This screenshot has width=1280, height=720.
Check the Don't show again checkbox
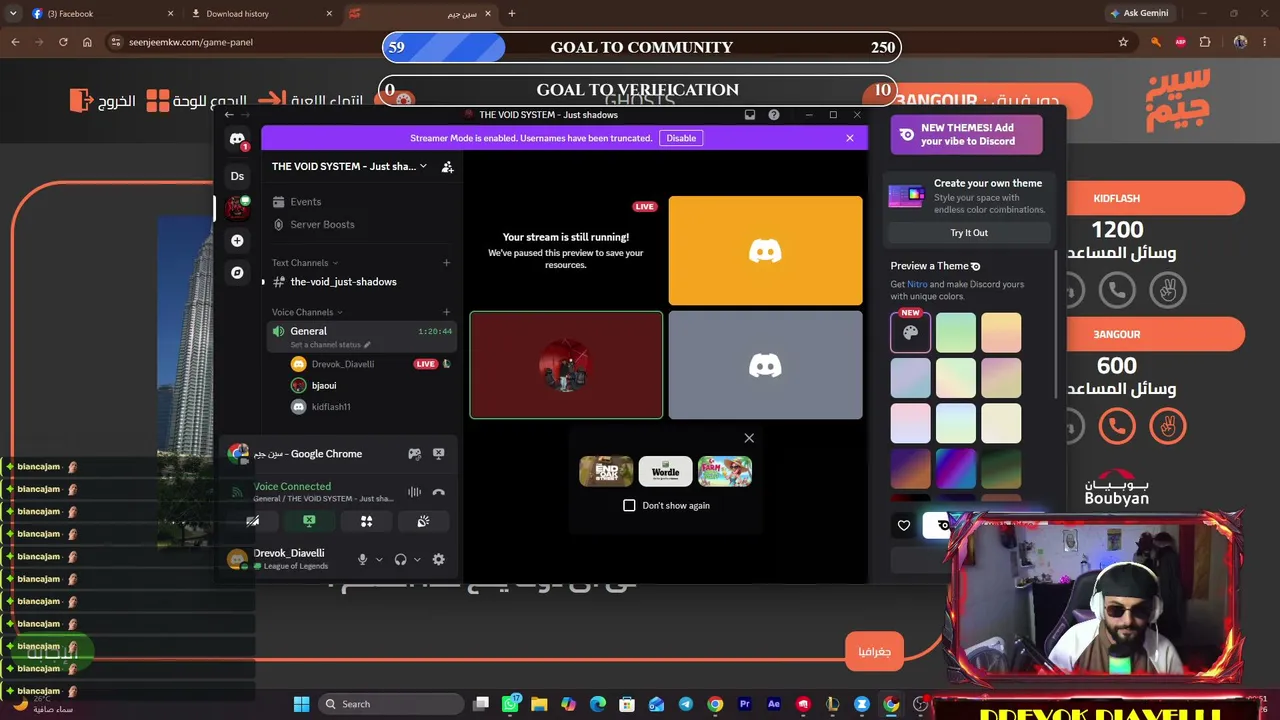click(629, 506)
